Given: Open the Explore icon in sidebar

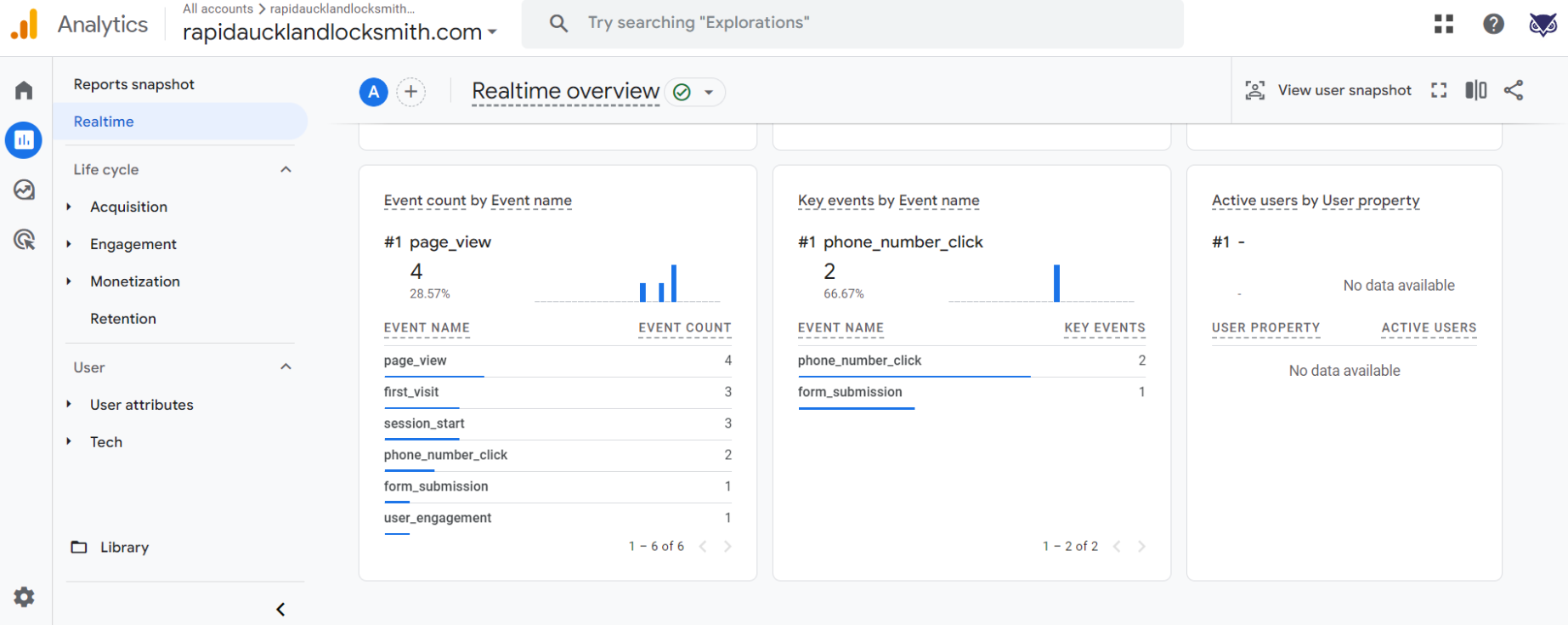Looking at the screenshot, I should (x=24, y=190).
